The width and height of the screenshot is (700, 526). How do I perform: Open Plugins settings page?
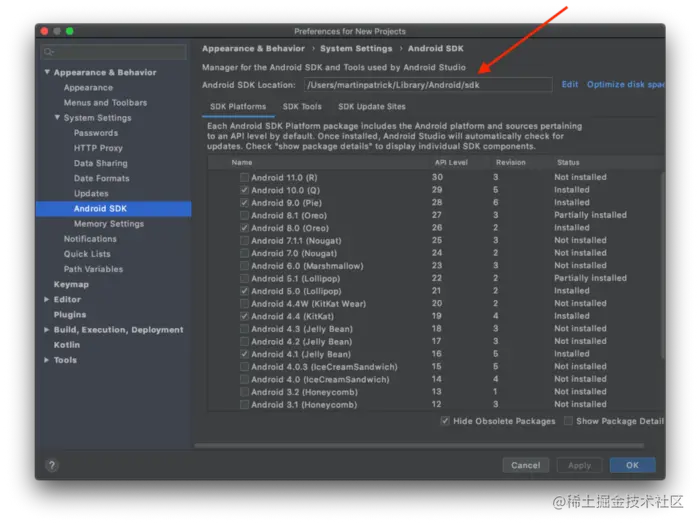coord(70,315)
